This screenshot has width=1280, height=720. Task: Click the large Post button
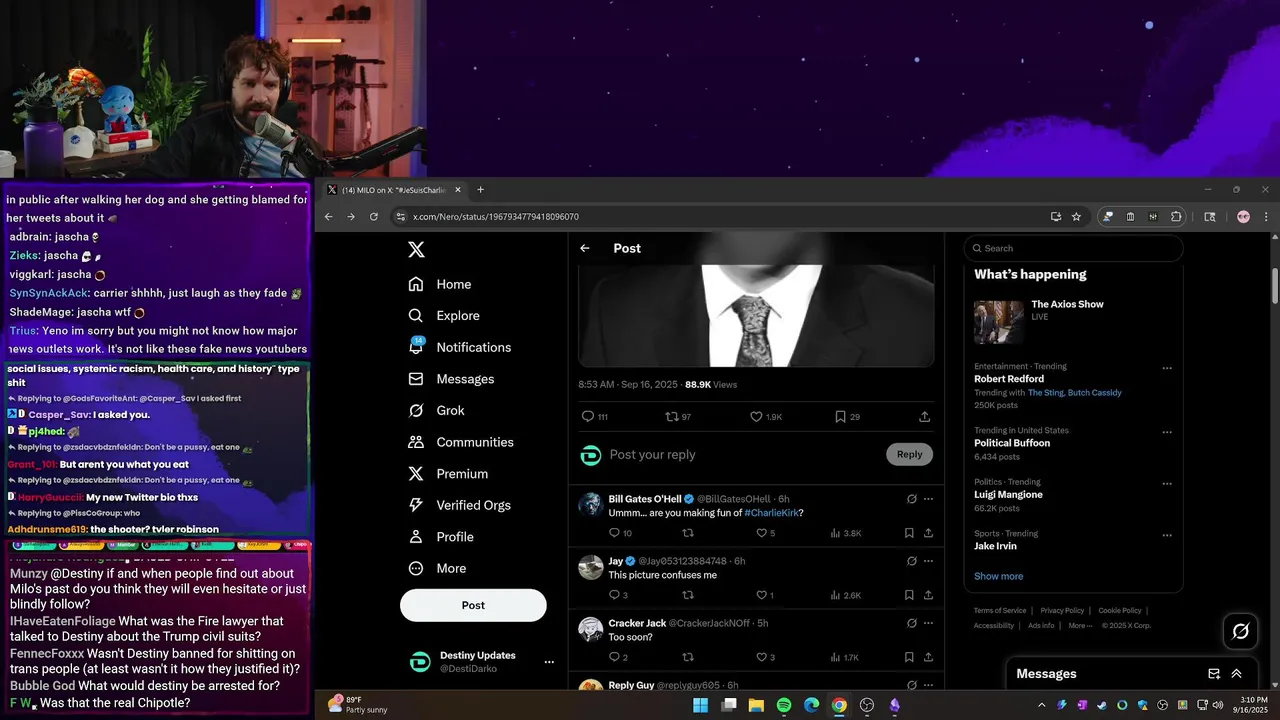pos(473,605)
